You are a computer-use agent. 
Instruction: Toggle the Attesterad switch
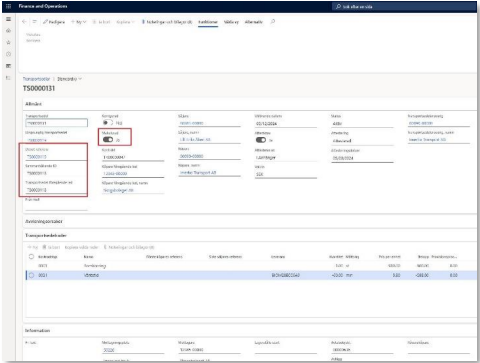(x=261, y=140)
